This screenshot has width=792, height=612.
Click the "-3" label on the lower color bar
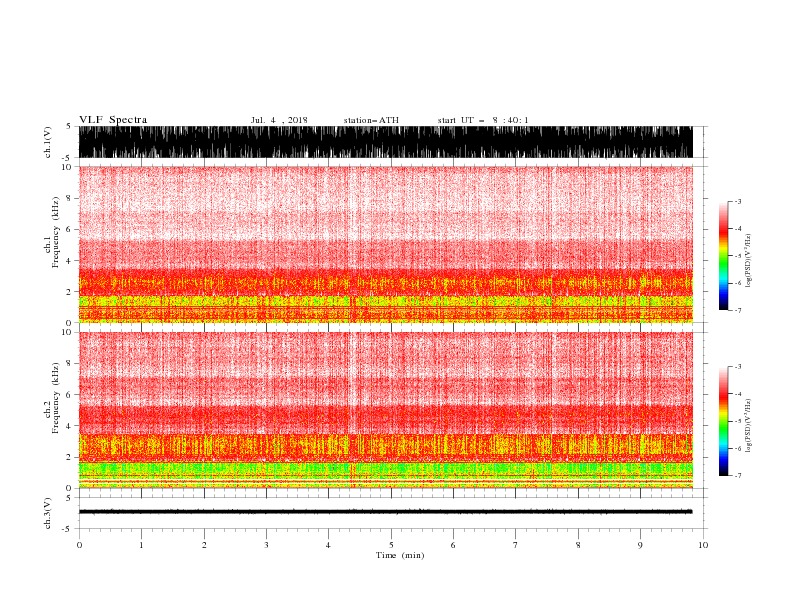(737, 367)
